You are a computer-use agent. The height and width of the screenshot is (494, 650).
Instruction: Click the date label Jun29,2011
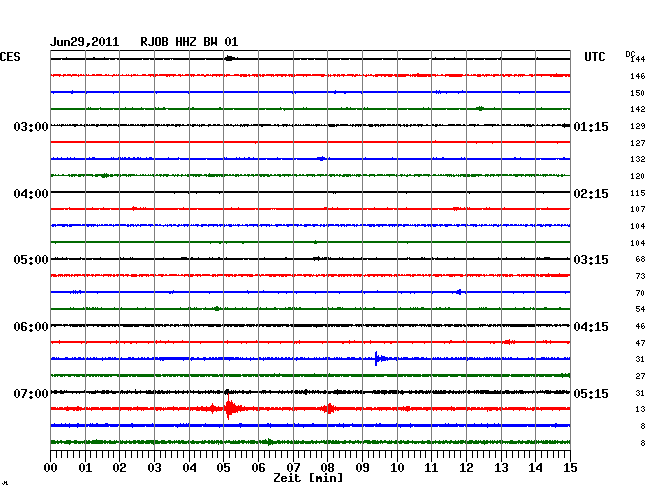click(x=85, y=42)
